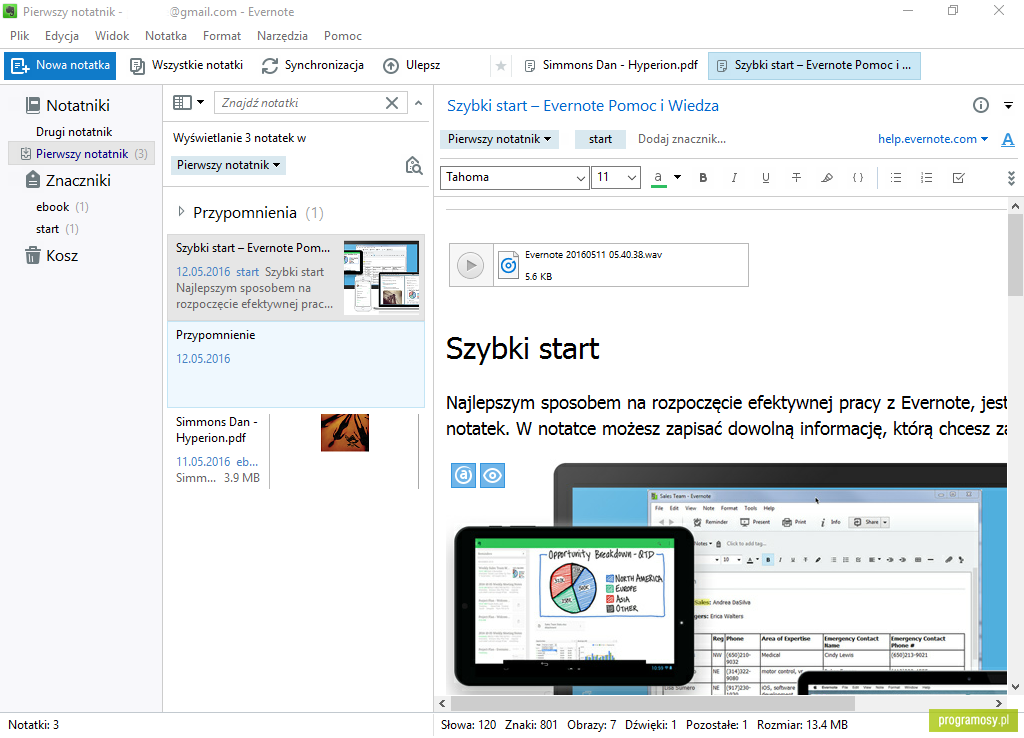1024x738 pixels.
Task: Click Dodaj znacznik field
Action: (682, 139)
